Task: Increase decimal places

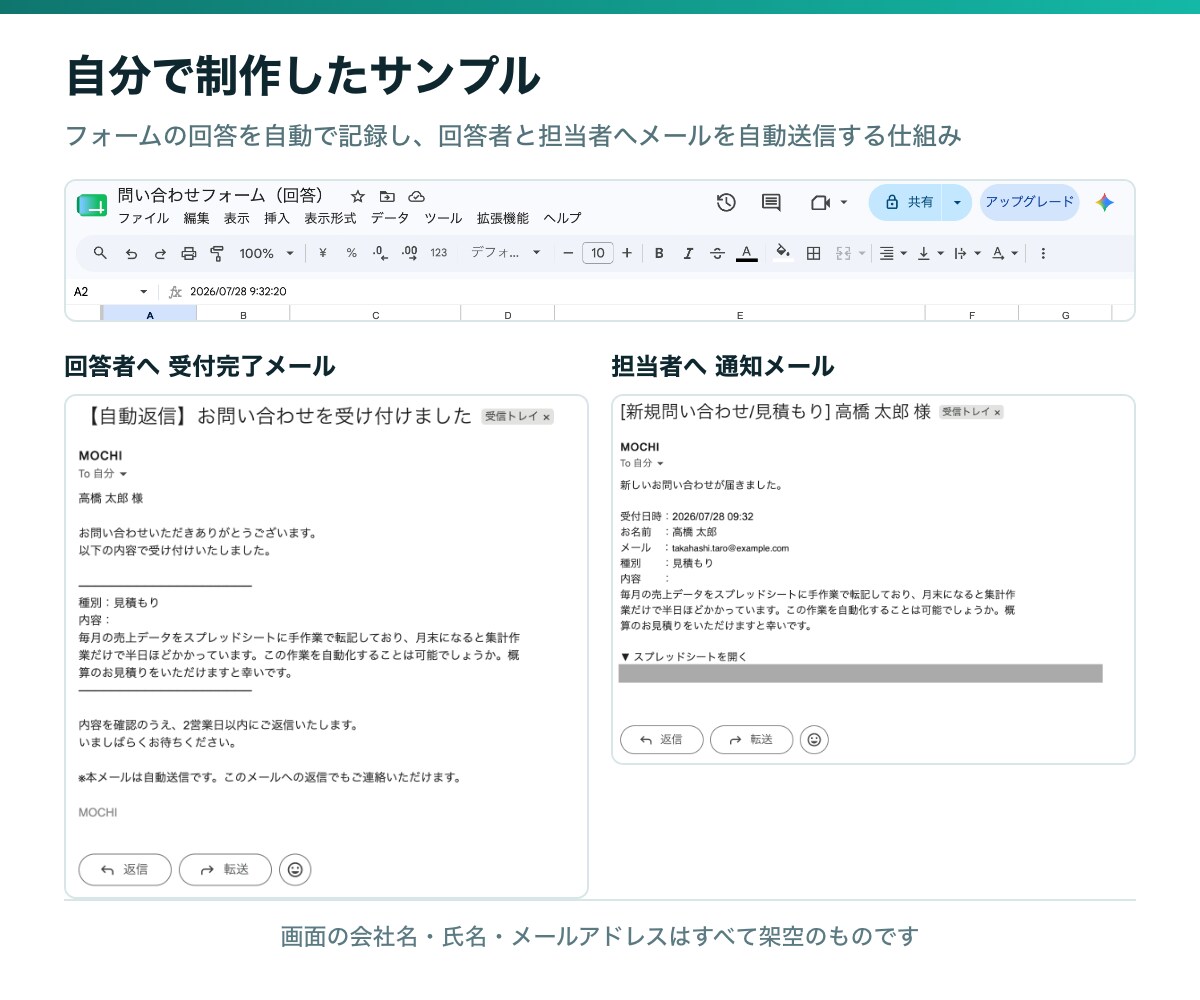Action: [x=409, y=253]
